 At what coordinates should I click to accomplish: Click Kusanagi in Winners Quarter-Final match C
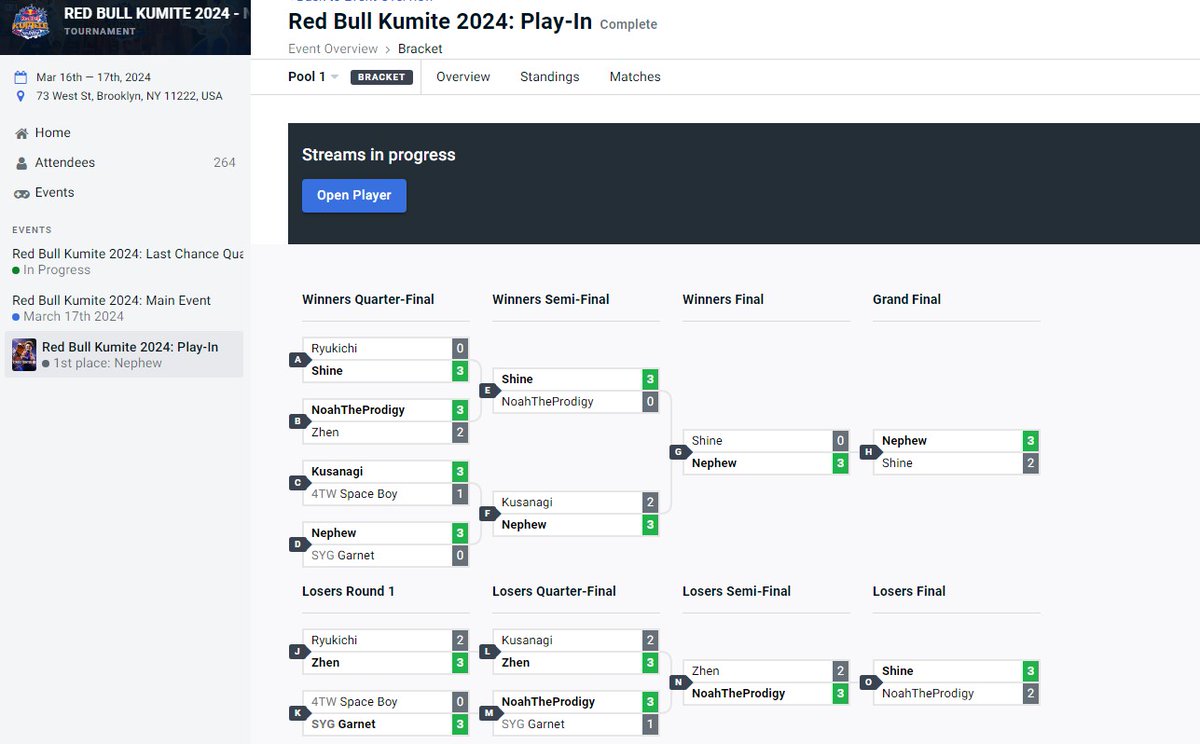pyautogui.click(x=337, y=471)
